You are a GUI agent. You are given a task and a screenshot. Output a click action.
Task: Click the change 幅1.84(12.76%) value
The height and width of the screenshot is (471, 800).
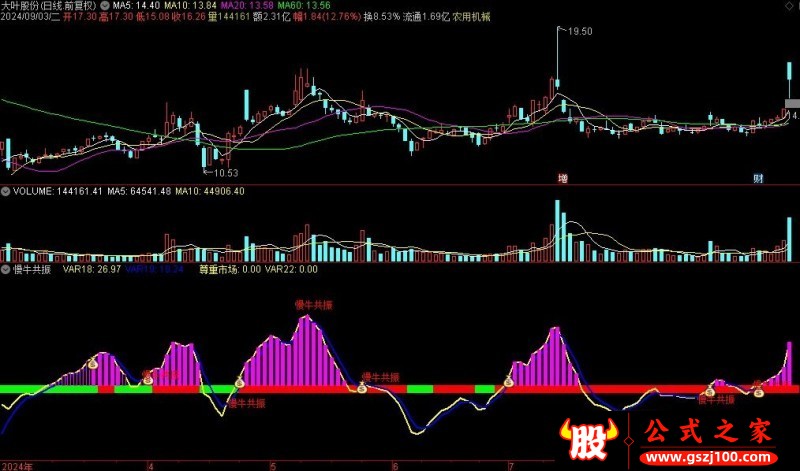click(x=327, y=17)
